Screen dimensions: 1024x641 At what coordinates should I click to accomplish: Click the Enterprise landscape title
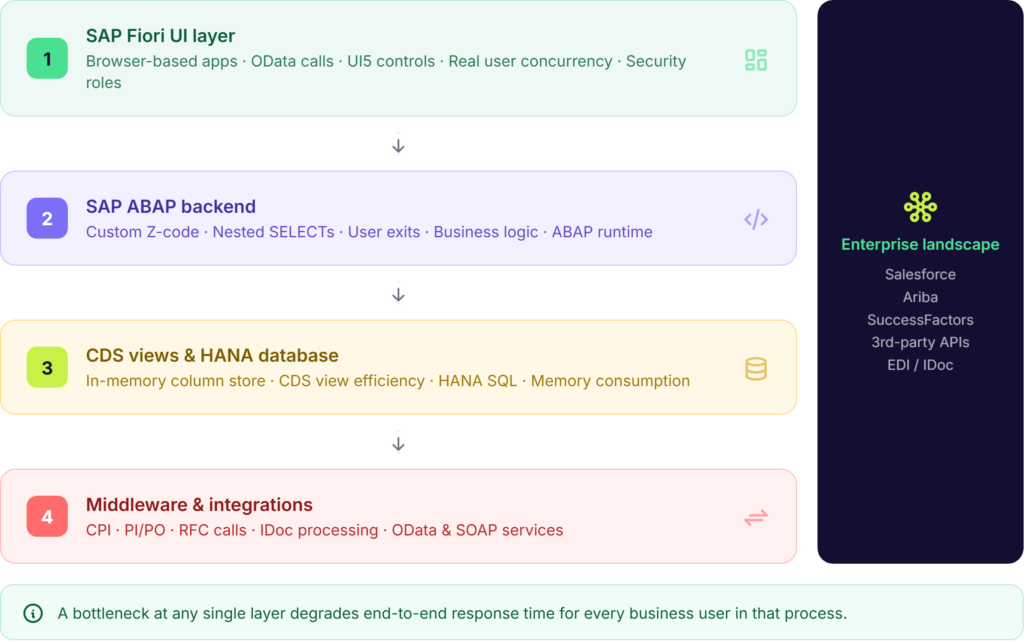pos(920,244)
